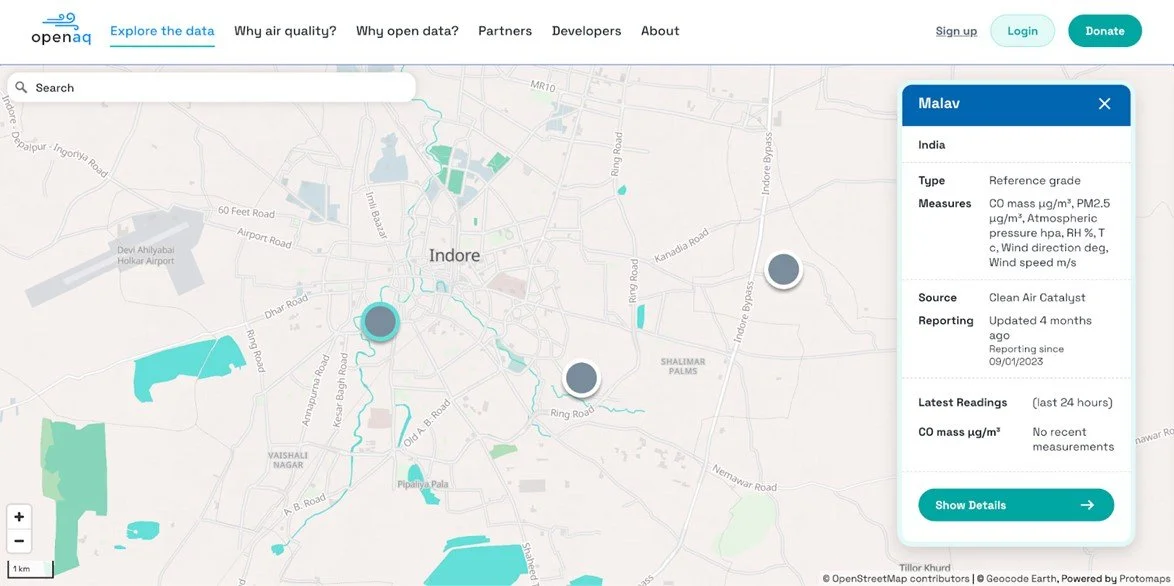Open Why open data? menu item

click(x=407, y=31)
